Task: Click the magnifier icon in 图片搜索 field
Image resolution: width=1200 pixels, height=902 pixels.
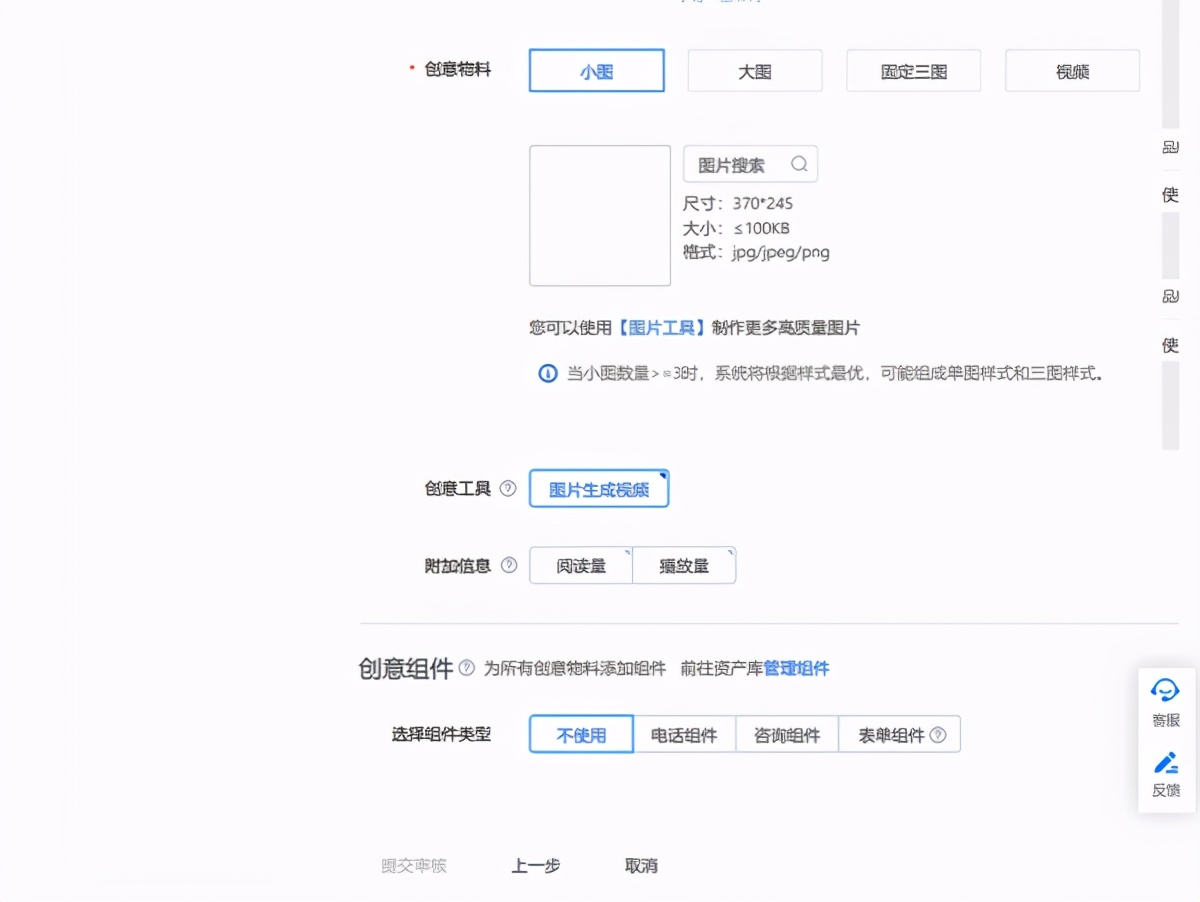Action: 799,164
